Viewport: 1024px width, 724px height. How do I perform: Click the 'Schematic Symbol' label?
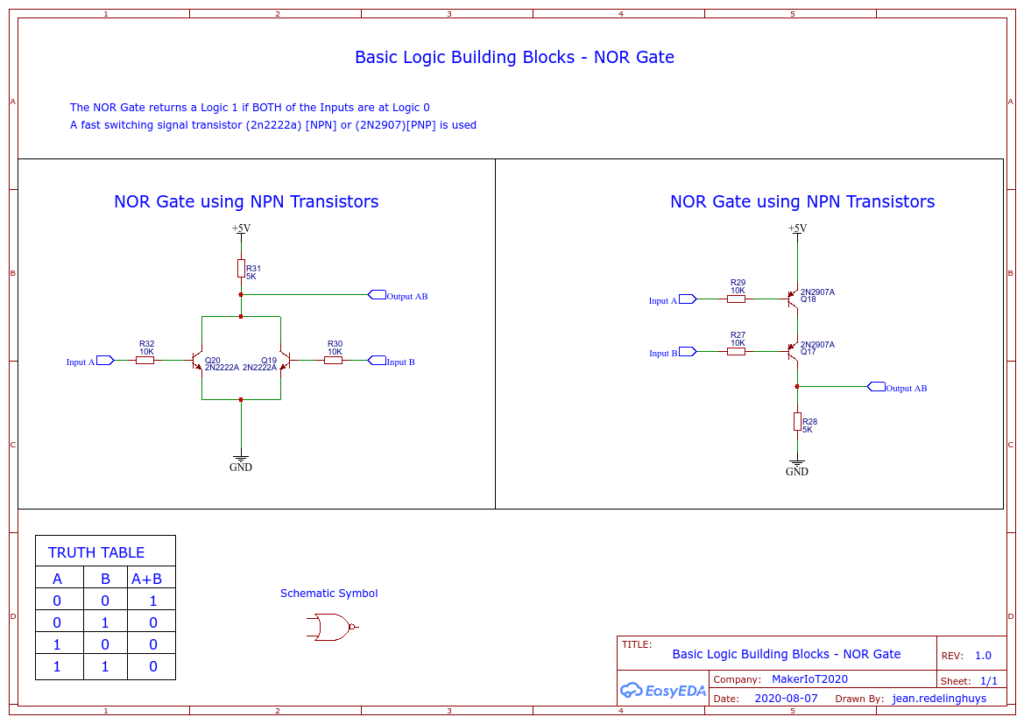(329, 593)
